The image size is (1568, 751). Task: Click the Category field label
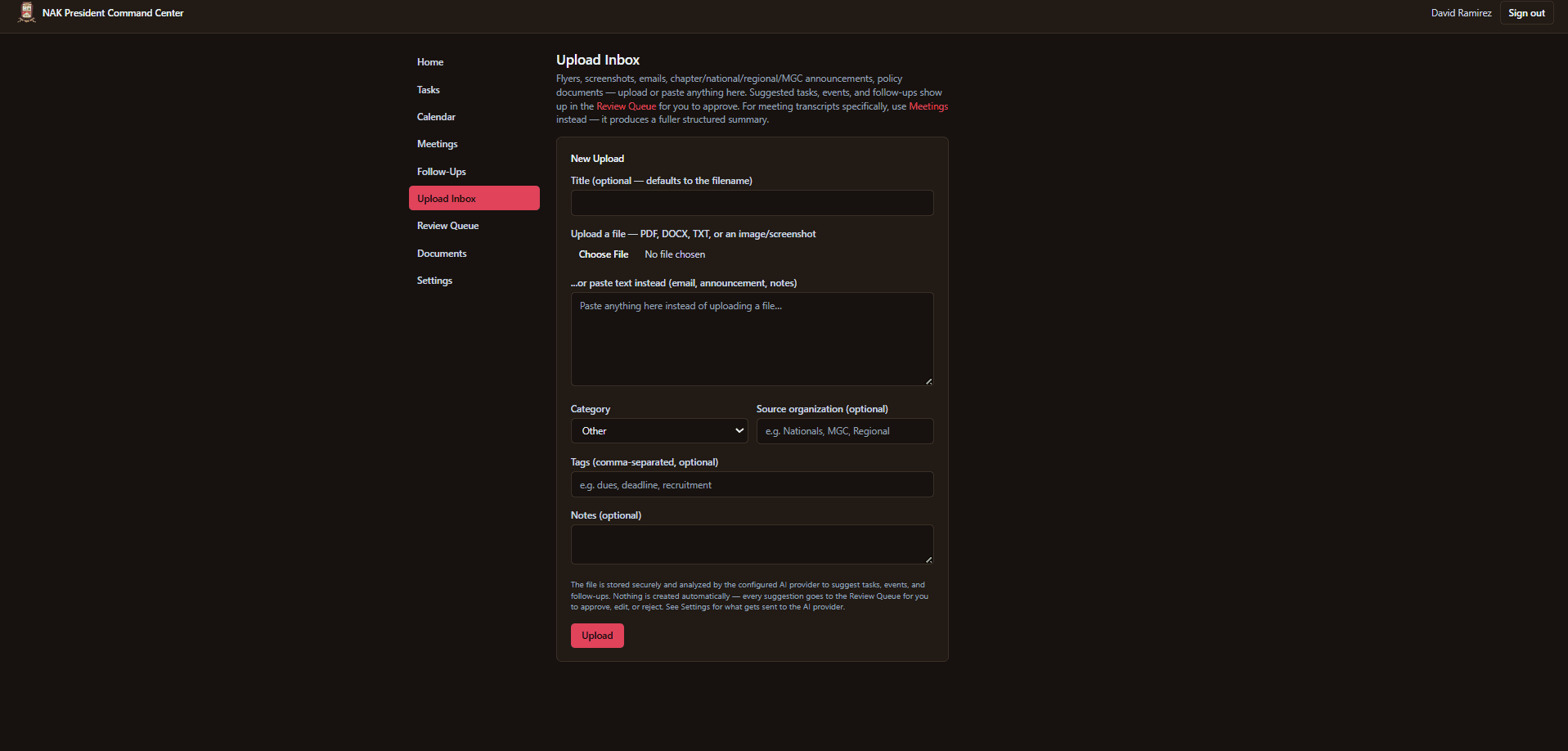click(x=591, y=409)
